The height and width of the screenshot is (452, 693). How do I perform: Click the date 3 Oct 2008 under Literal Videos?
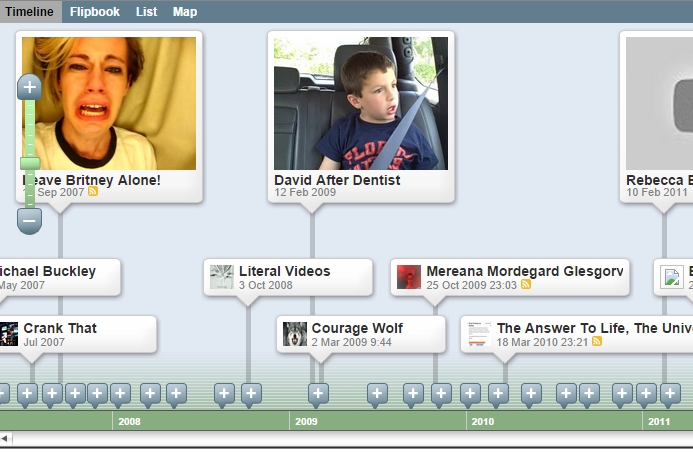[266, 285]
